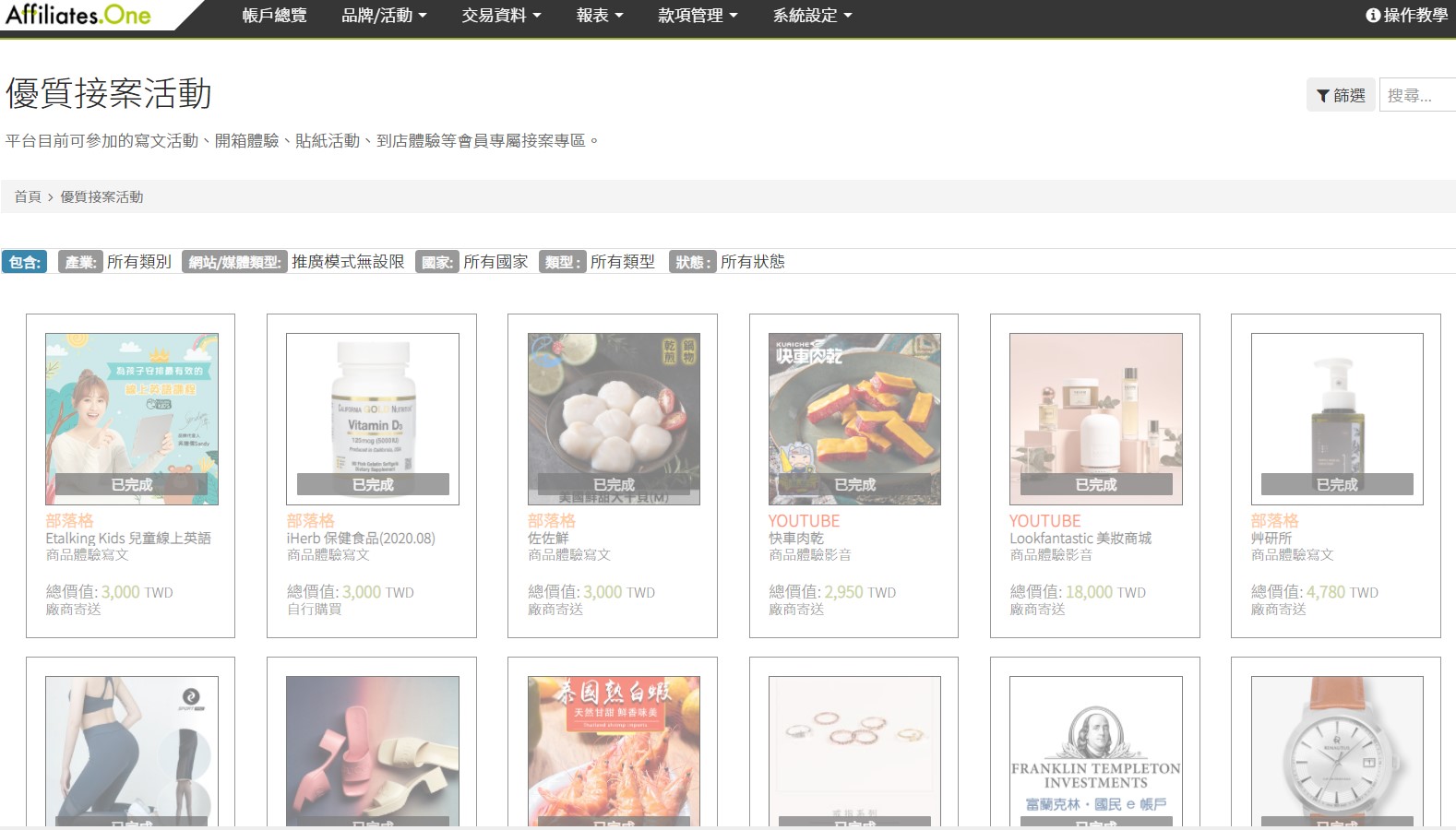
Task: Click the 優質接案活動 breadcrumb item
Action: pyautogui.click(x=101, y=196)
